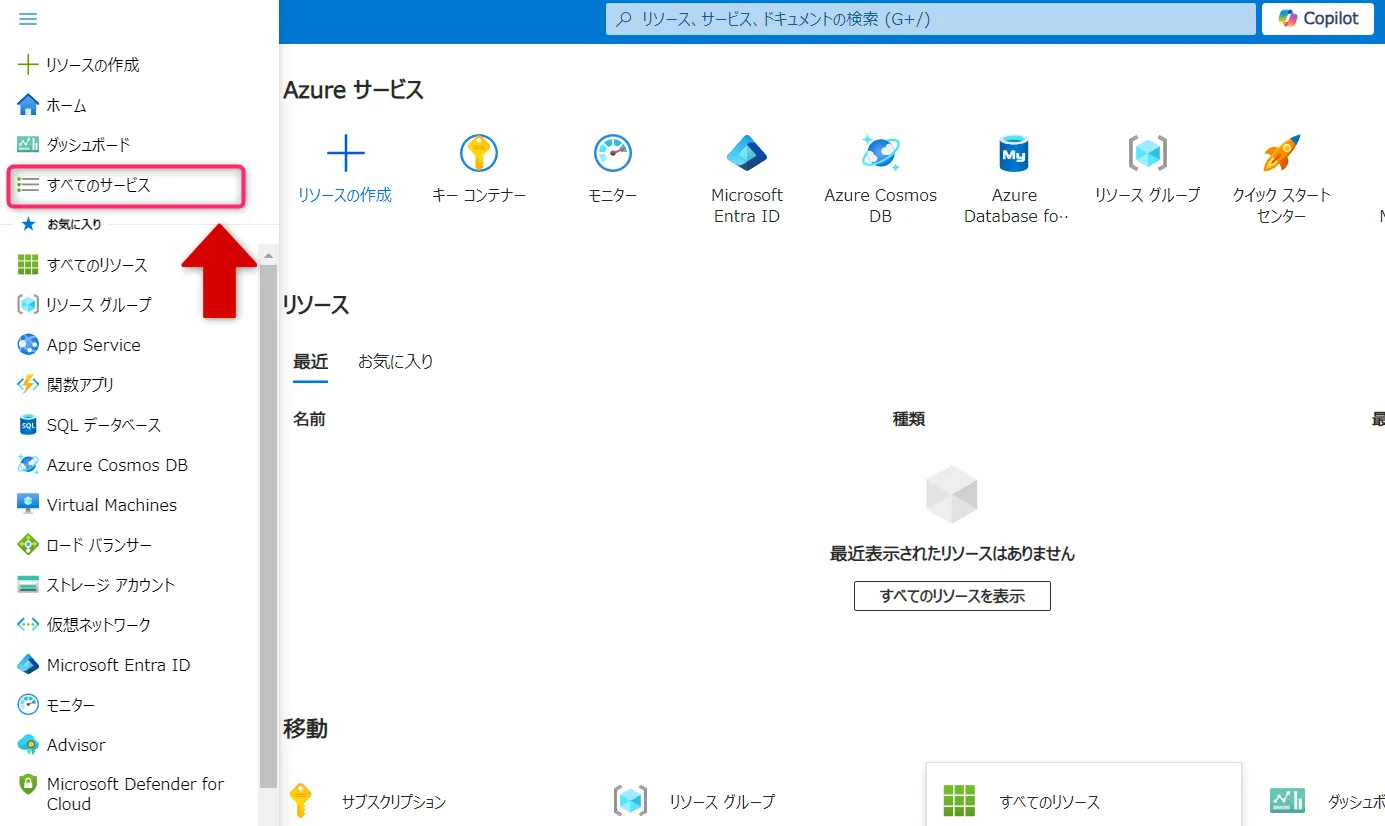Screen dimensions: 1385x826
Task: Click the sidebar scrollbar up arrow
Action: coord(268,256)
